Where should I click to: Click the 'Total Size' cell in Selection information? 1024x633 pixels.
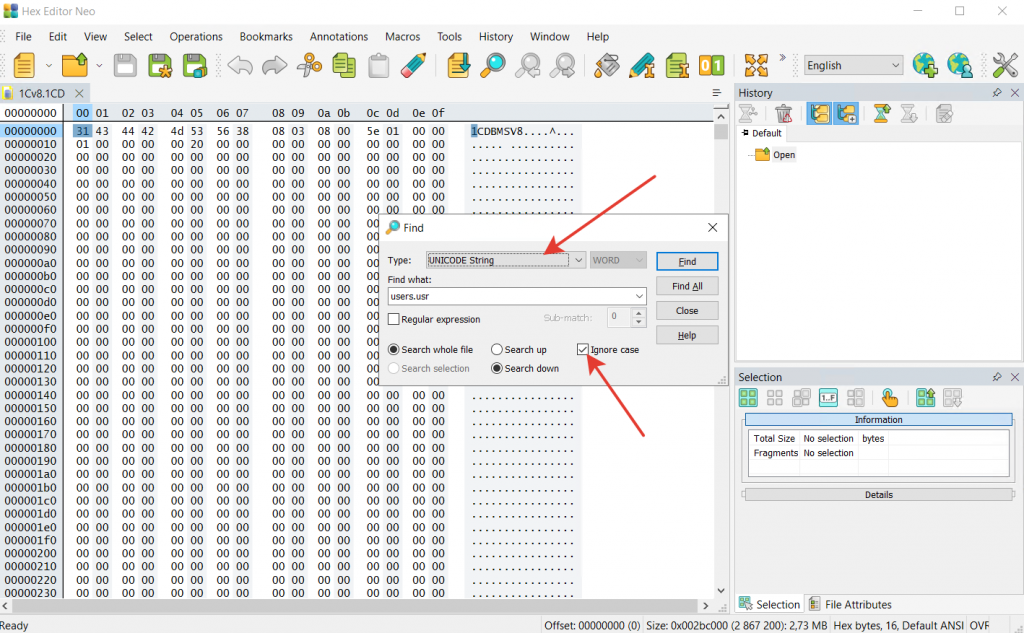click(774, 438)
